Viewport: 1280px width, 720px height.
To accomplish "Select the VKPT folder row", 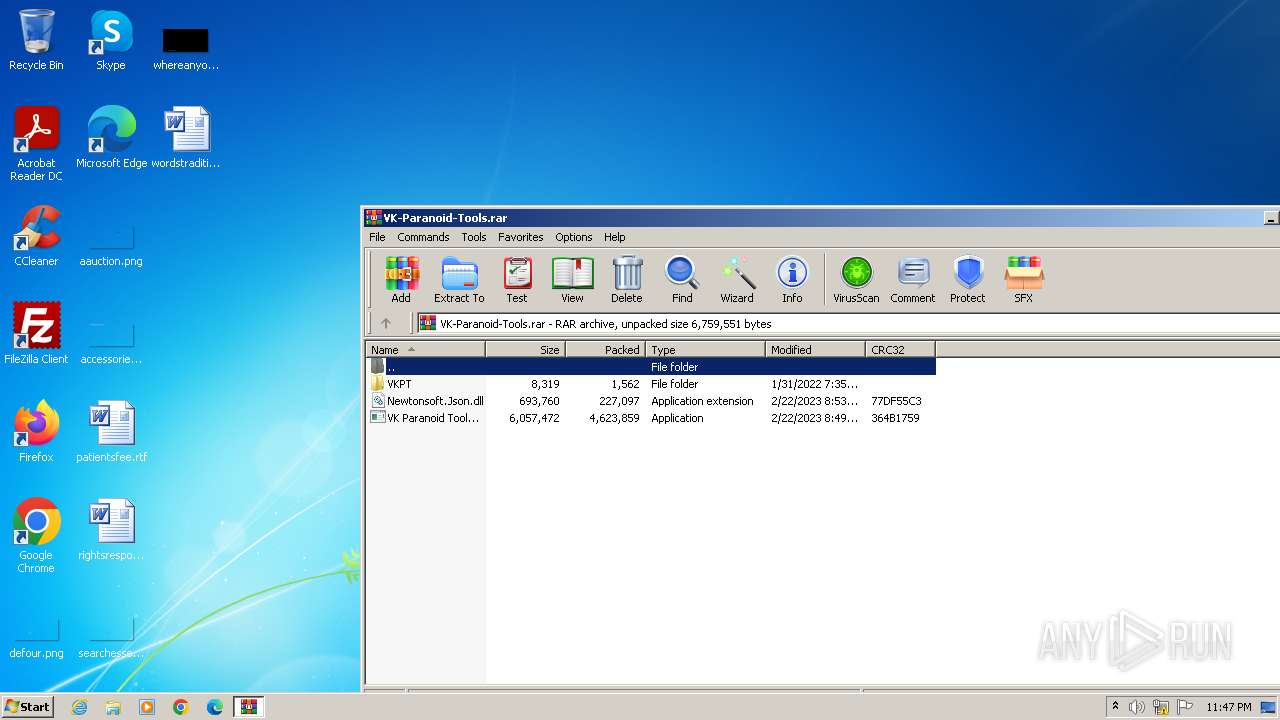I will (x=651, y=384).
